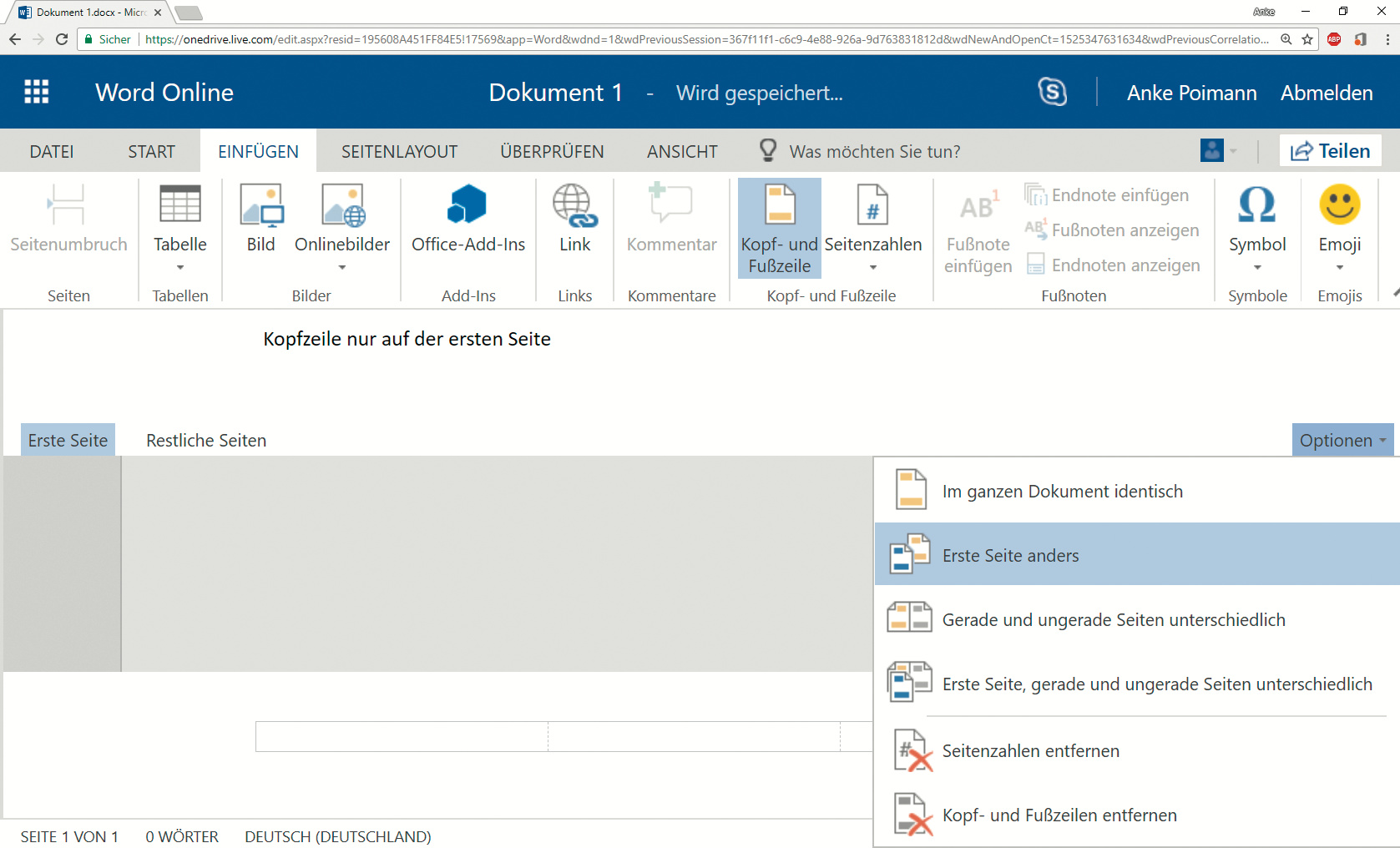This screenshot has height=848, width=1400.
Task: Click Endnoten anzeigen
Action: point(1113,265)
